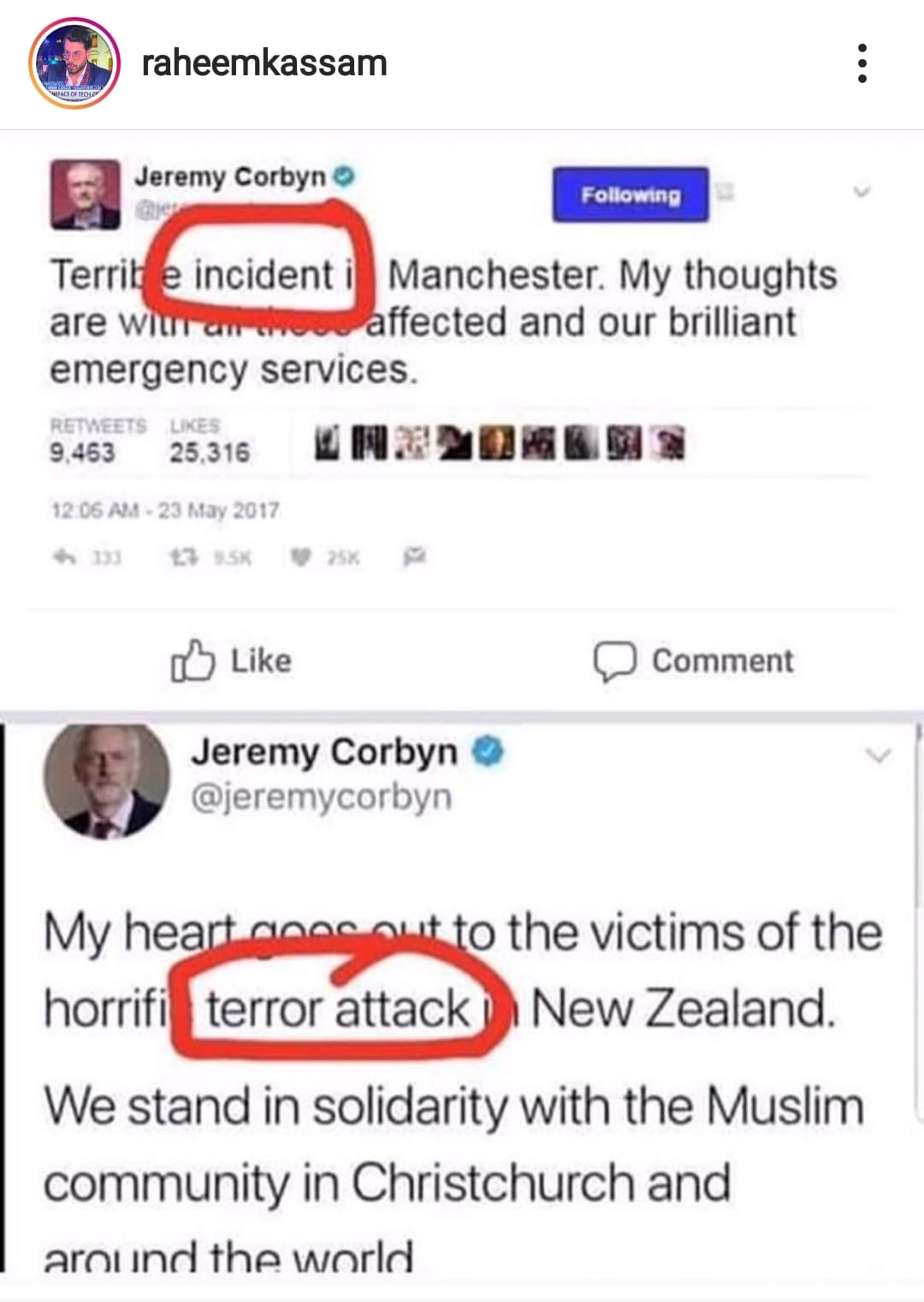Click the thumbs-up Like button
924x1302 pixels.
tap(231, 661)
